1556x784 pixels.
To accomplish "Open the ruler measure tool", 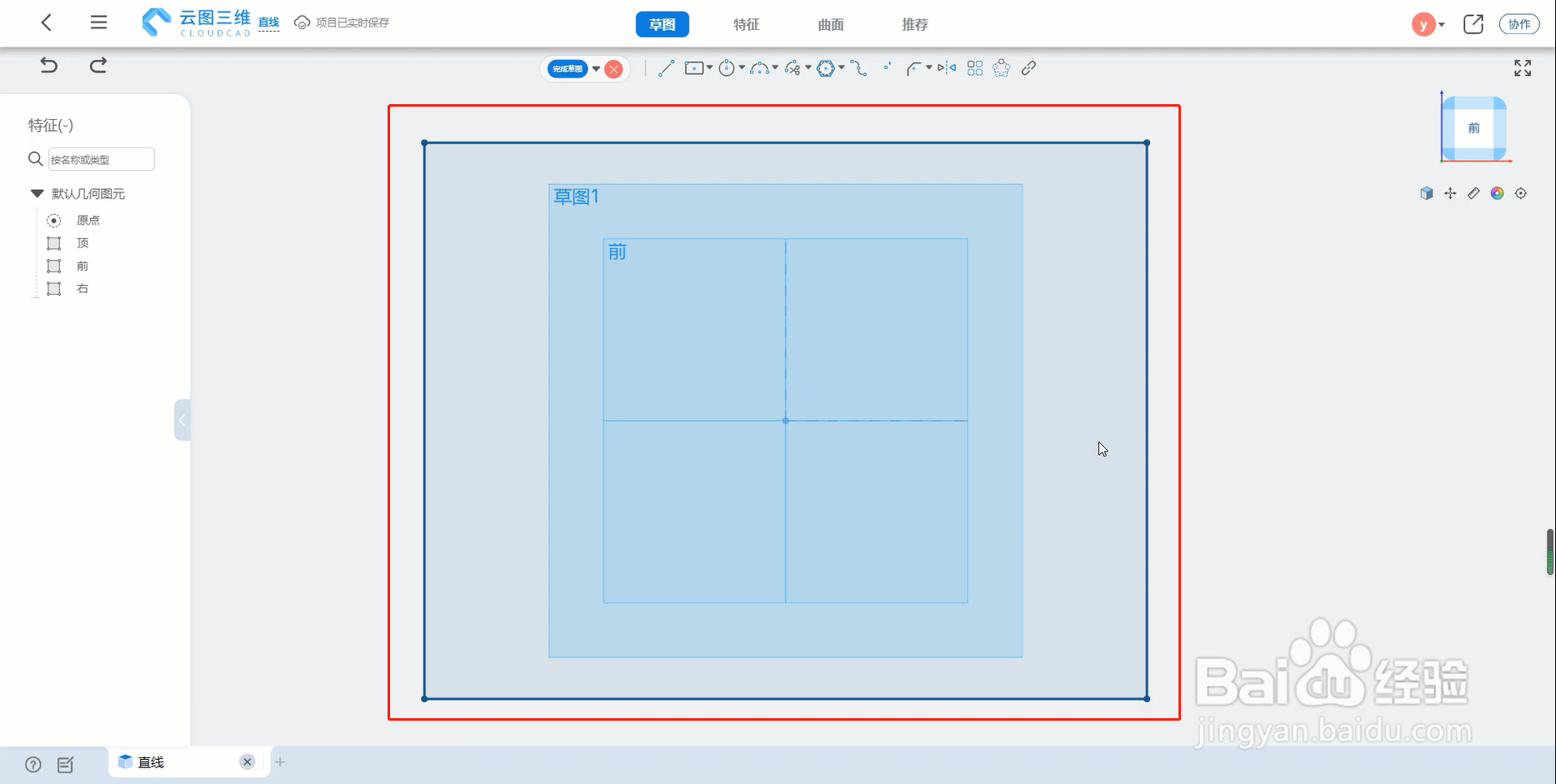I will click(1473, 193).
